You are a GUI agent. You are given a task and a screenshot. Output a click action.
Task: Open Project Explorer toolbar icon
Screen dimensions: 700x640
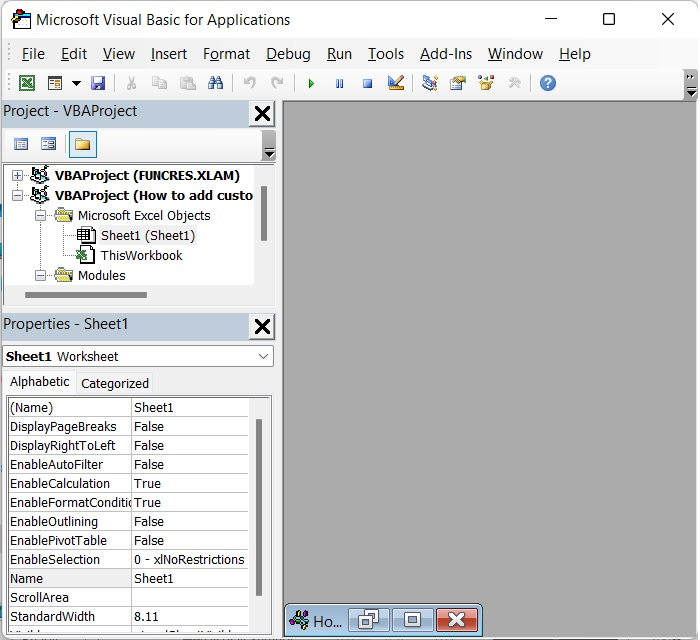click(x=429, y=83)
